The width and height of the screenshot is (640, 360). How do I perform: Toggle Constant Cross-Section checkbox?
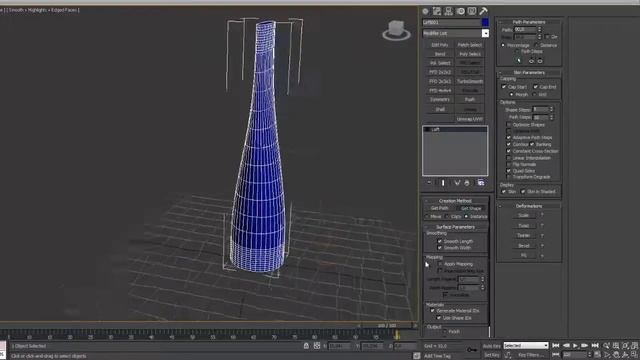coord(509,151)
